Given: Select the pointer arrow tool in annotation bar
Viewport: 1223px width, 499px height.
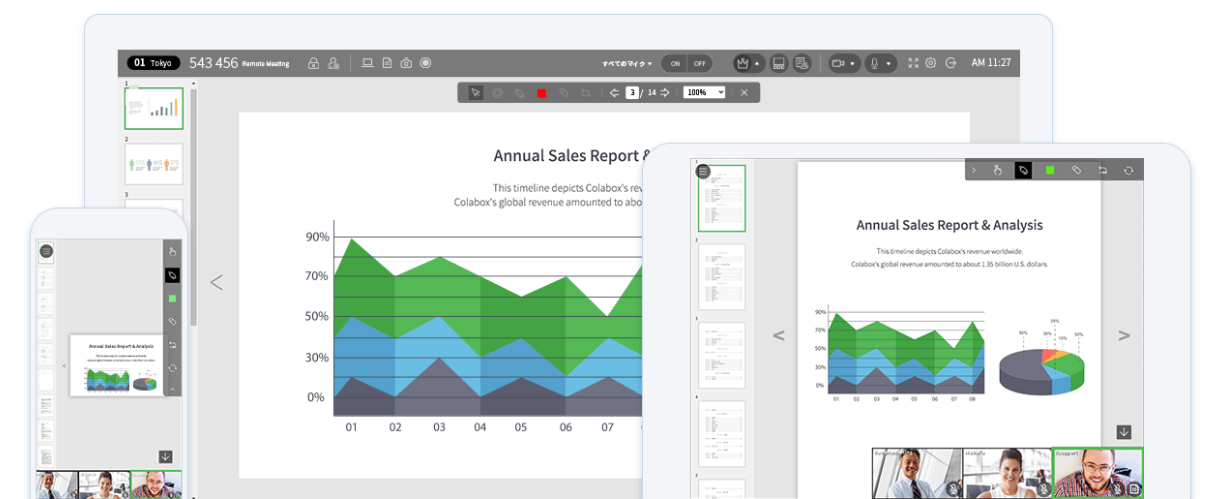Looking at the screenshot, I should coord(475,93).
